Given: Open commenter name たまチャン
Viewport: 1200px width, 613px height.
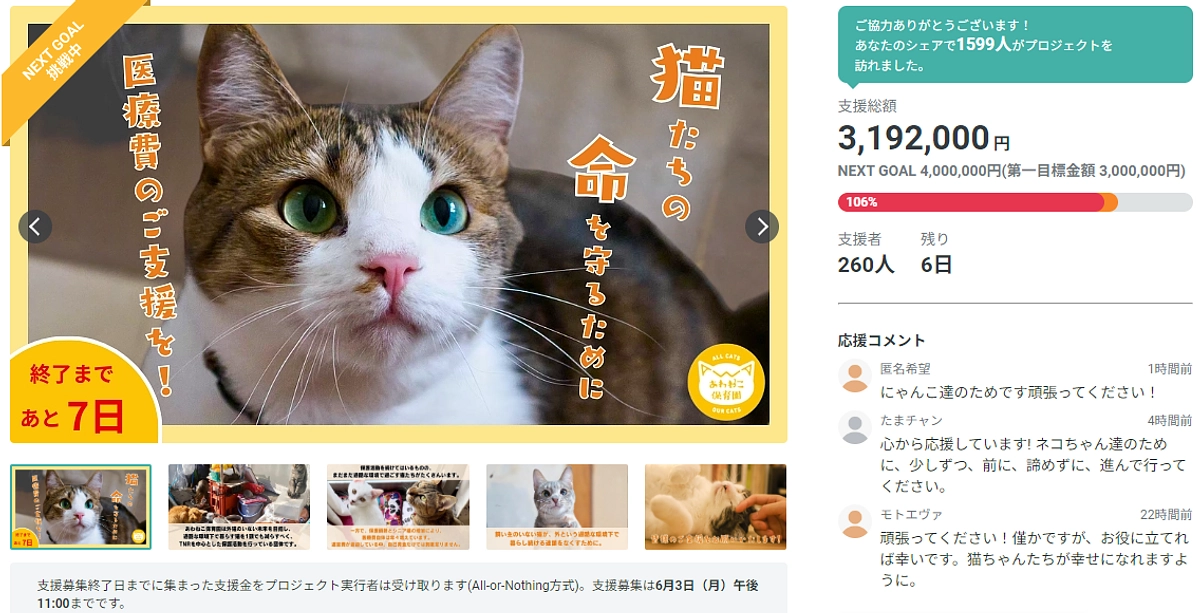Looking at the screenshot, I should [911, 420].
